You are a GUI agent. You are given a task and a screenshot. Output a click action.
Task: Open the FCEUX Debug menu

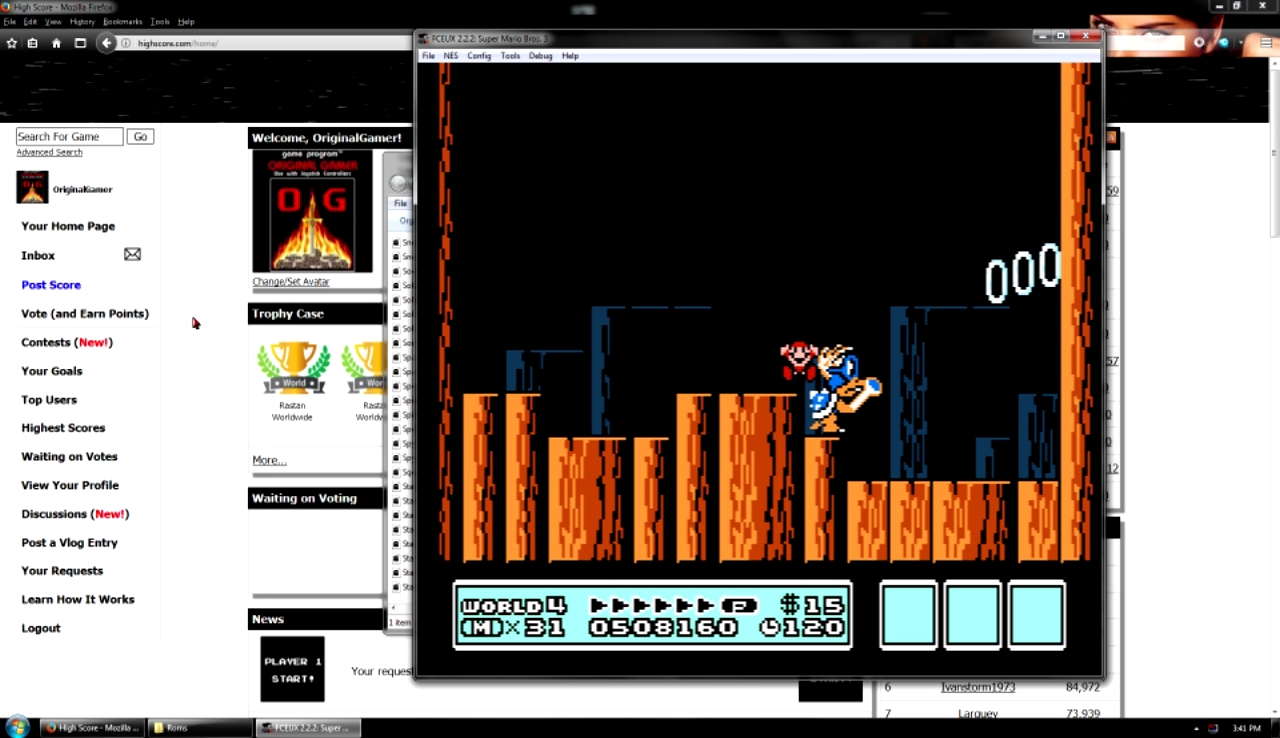click(x=540, y=56)
